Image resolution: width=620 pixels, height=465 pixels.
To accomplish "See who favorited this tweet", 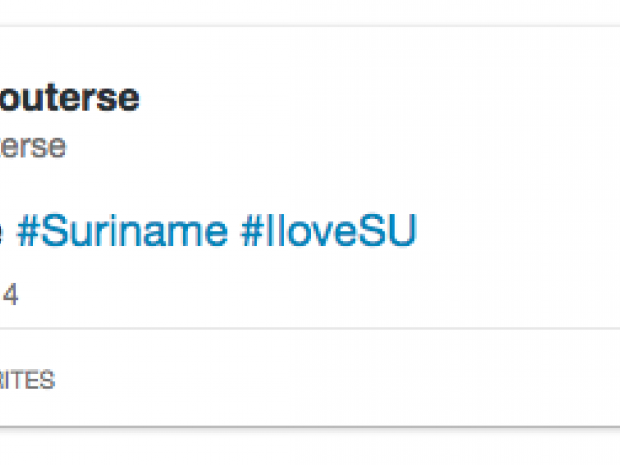I will (27, 380).
